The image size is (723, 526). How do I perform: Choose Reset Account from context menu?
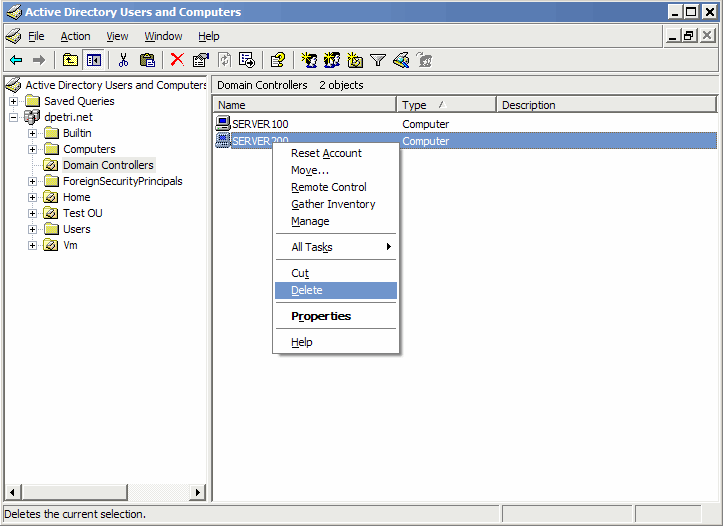(x=336, y=153)
